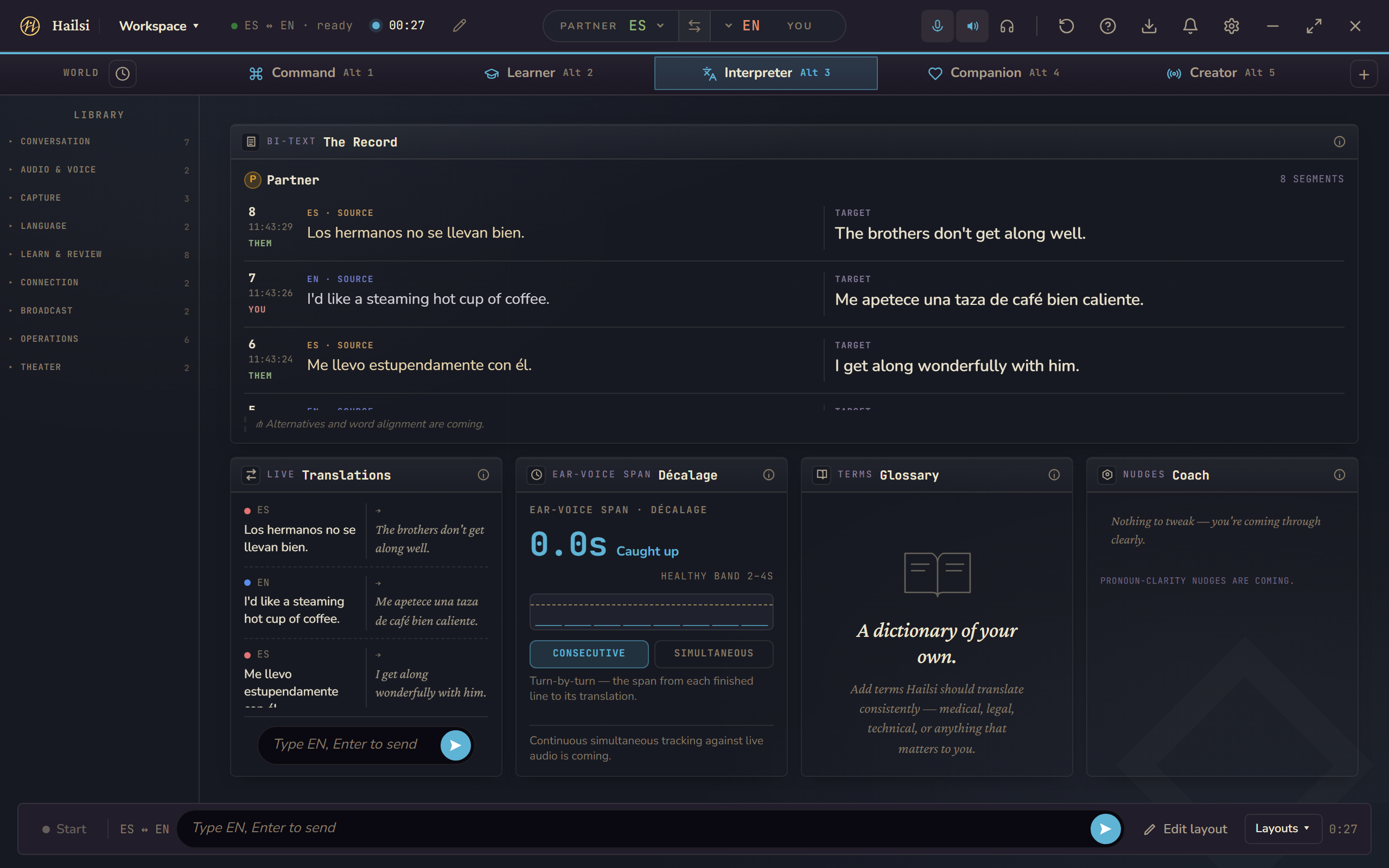Select Simultaneous mode
The image size is (1389, 868).
pyautogui.click(x=713, y=654)
